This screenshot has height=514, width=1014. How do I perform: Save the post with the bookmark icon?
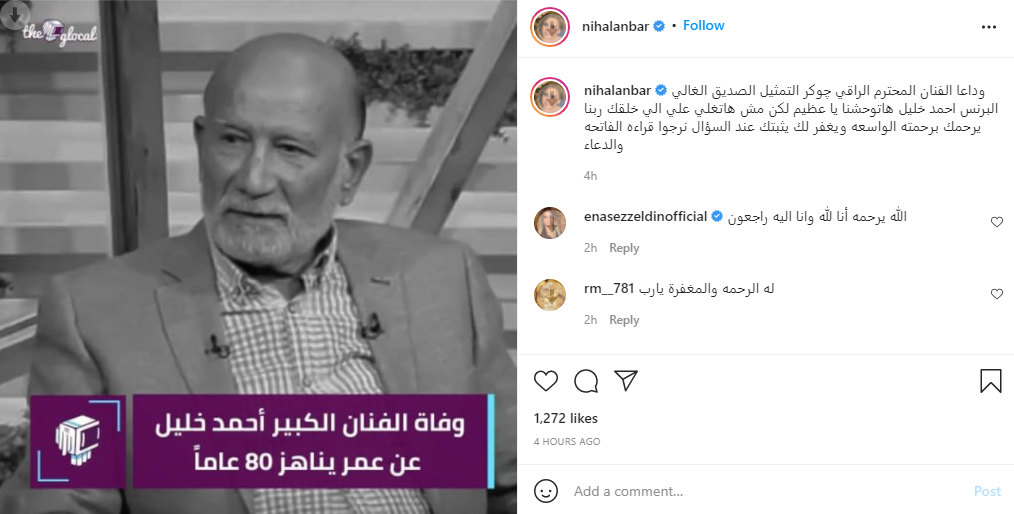[x=990, y=381]
